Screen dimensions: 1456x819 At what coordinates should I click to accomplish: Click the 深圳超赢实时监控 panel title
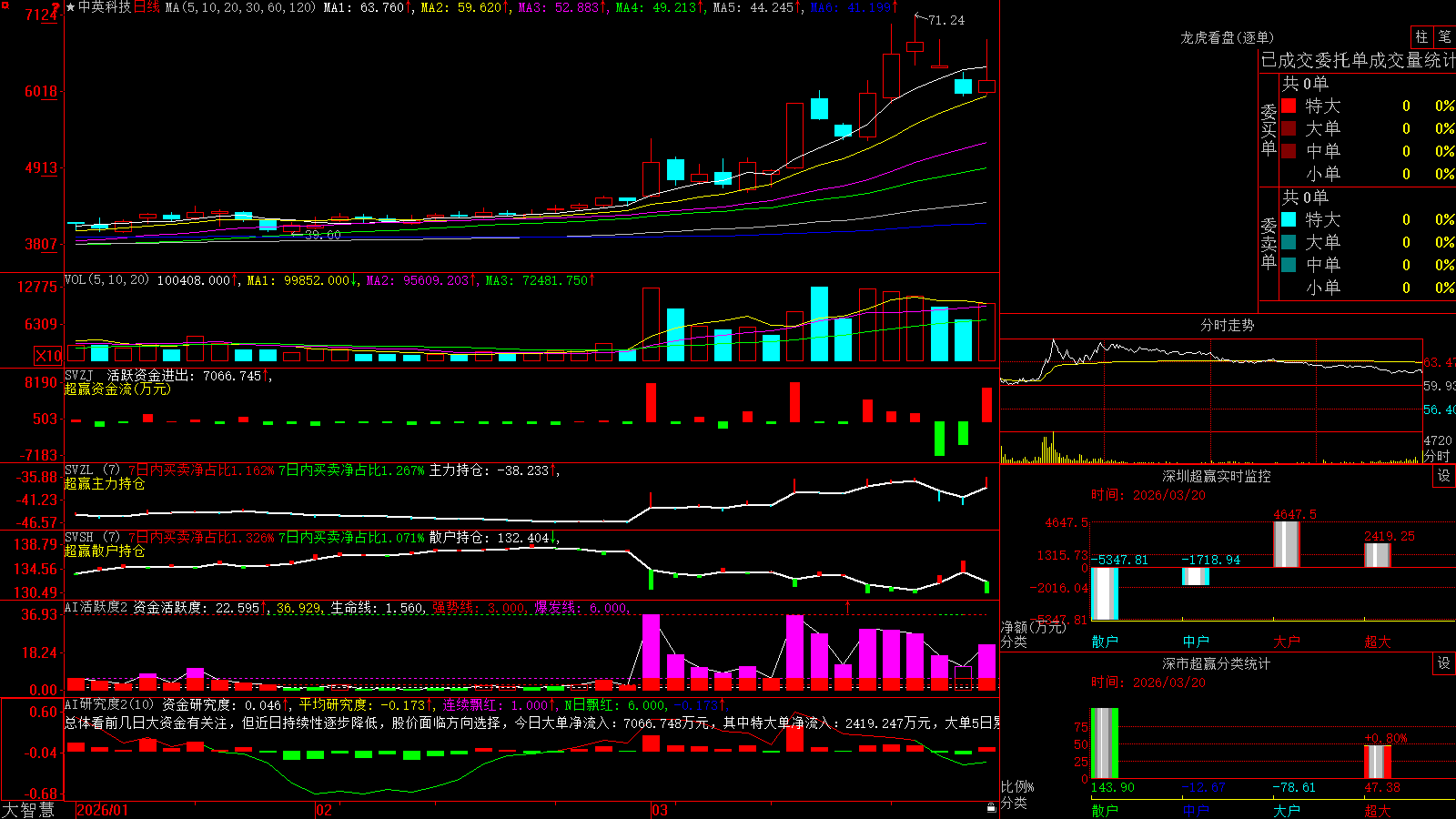point(1216,476)
